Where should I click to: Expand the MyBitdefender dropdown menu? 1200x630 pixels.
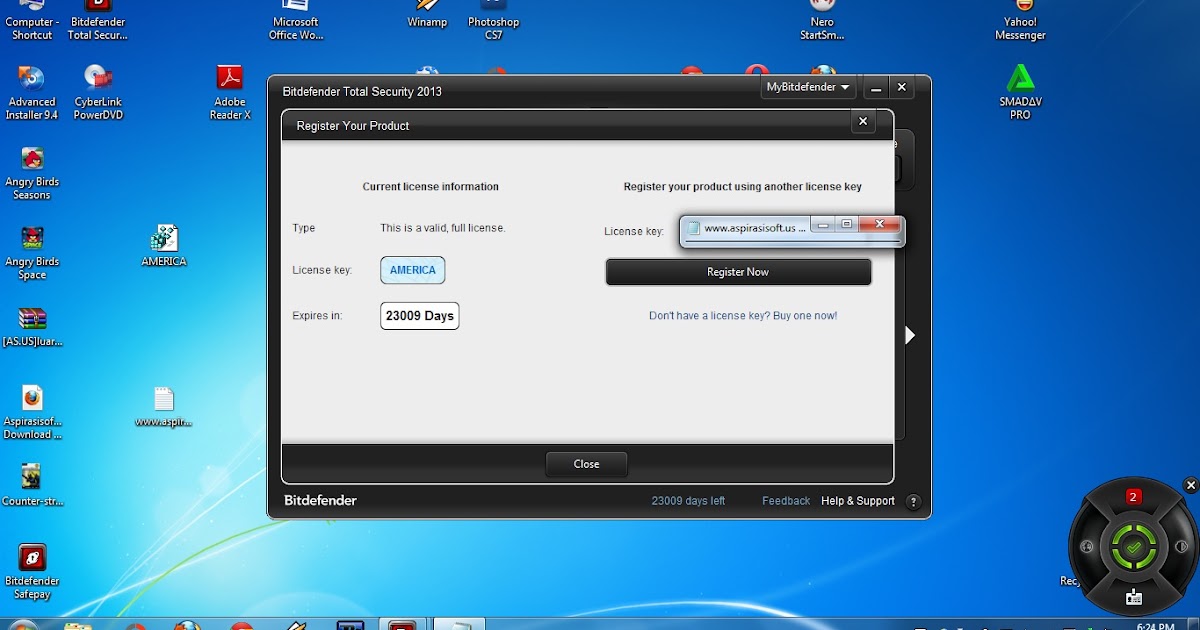click(x=808, y=87)
